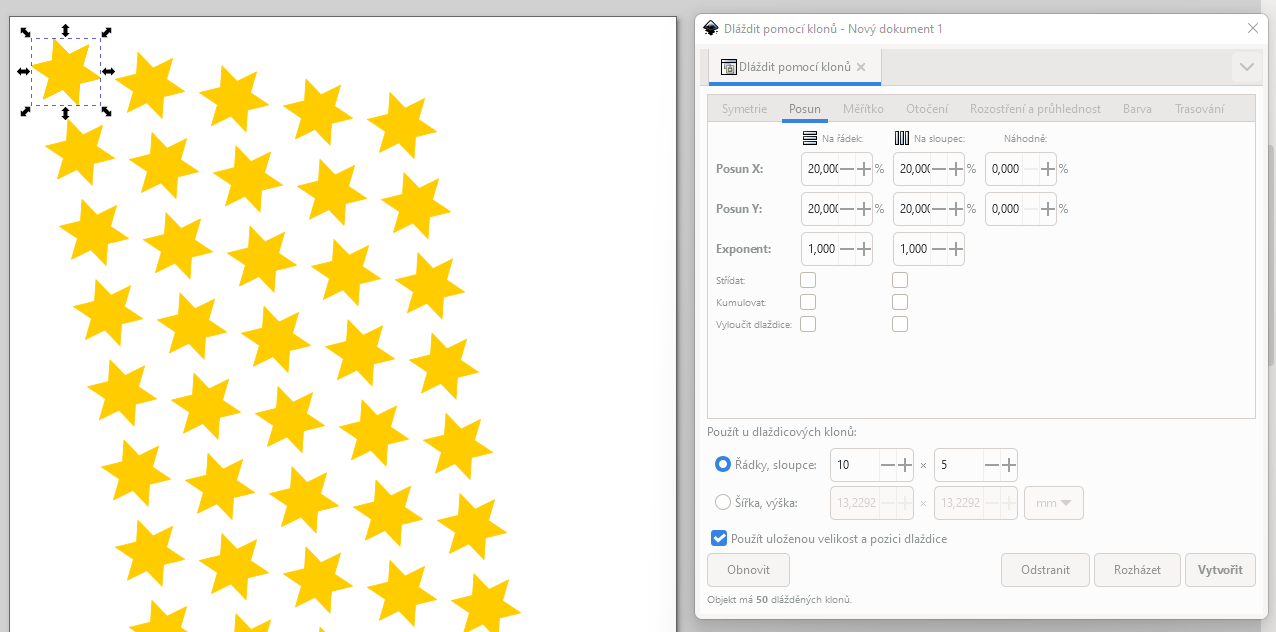Select the "Šířka, výška" radio button
Screen dimensions: 1276x632
[x=723, y=503]
